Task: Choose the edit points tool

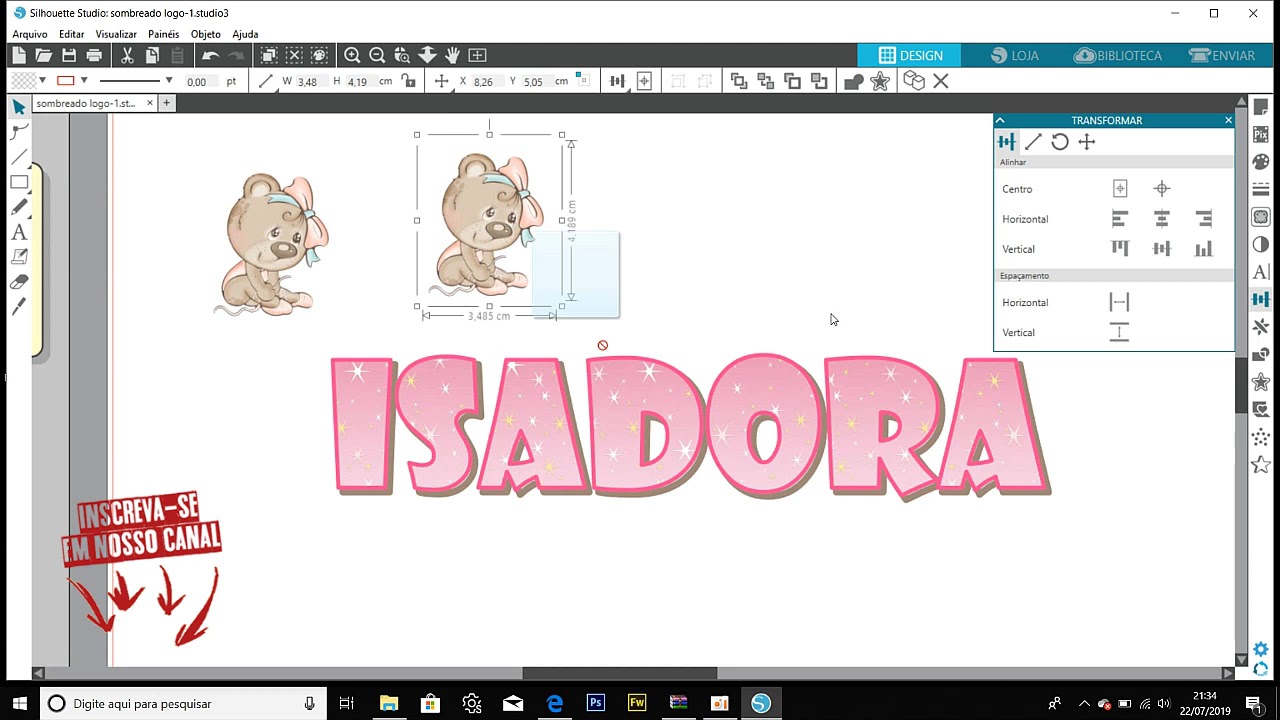Action: click(19, 132)
